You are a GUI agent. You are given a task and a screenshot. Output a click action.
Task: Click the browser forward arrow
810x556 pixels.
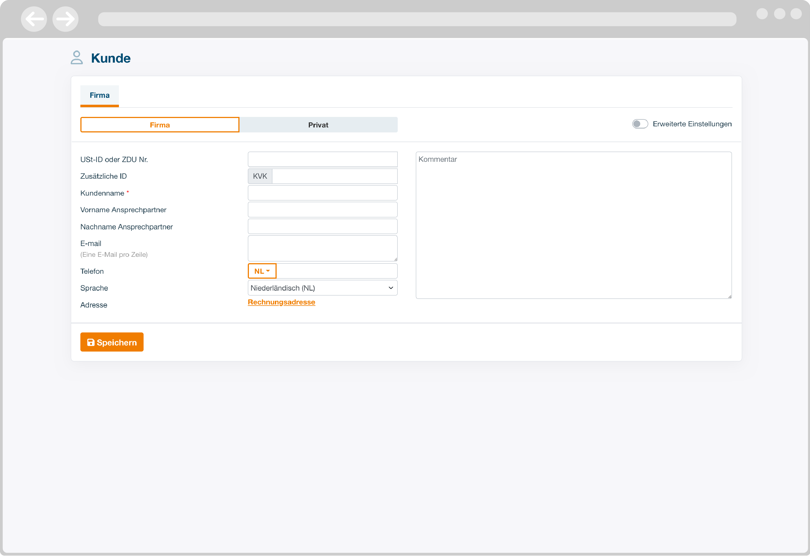click(66, 19)
